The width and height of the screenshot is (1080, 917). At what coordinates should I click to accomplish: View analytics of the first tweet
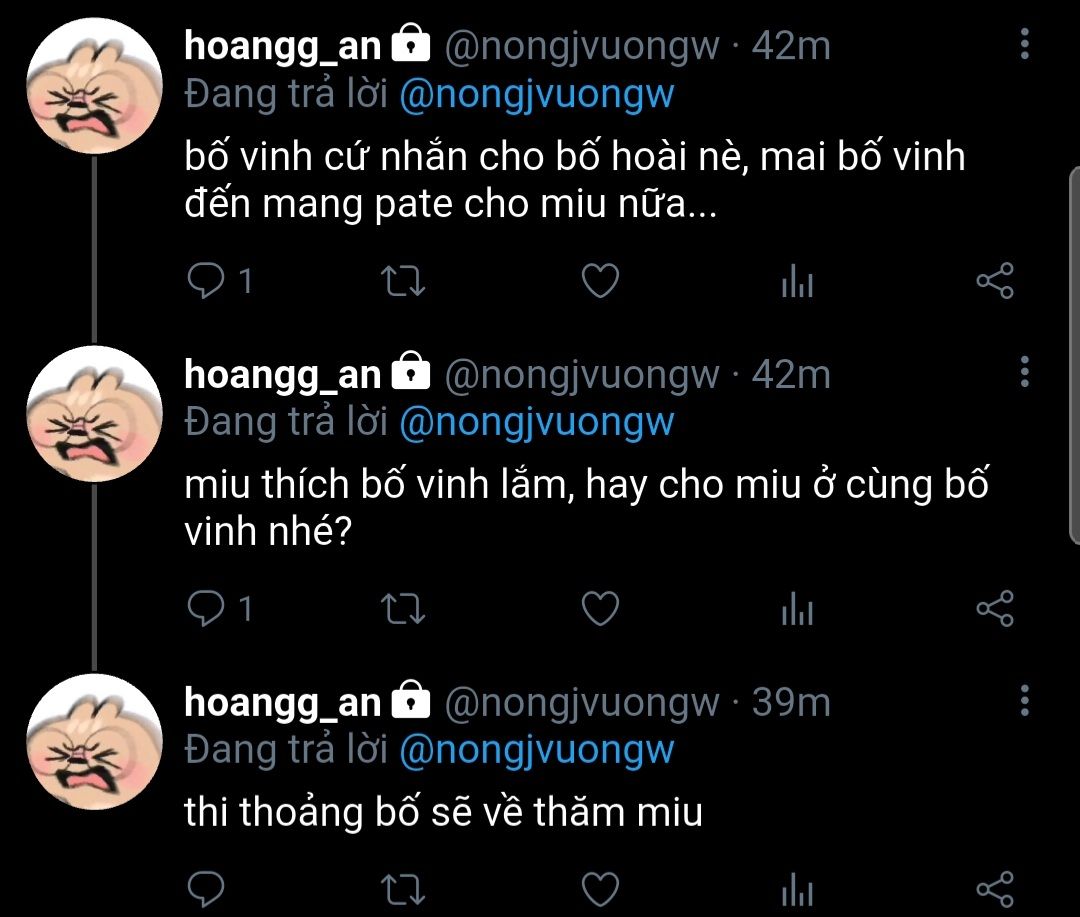[x=797, y=281]
